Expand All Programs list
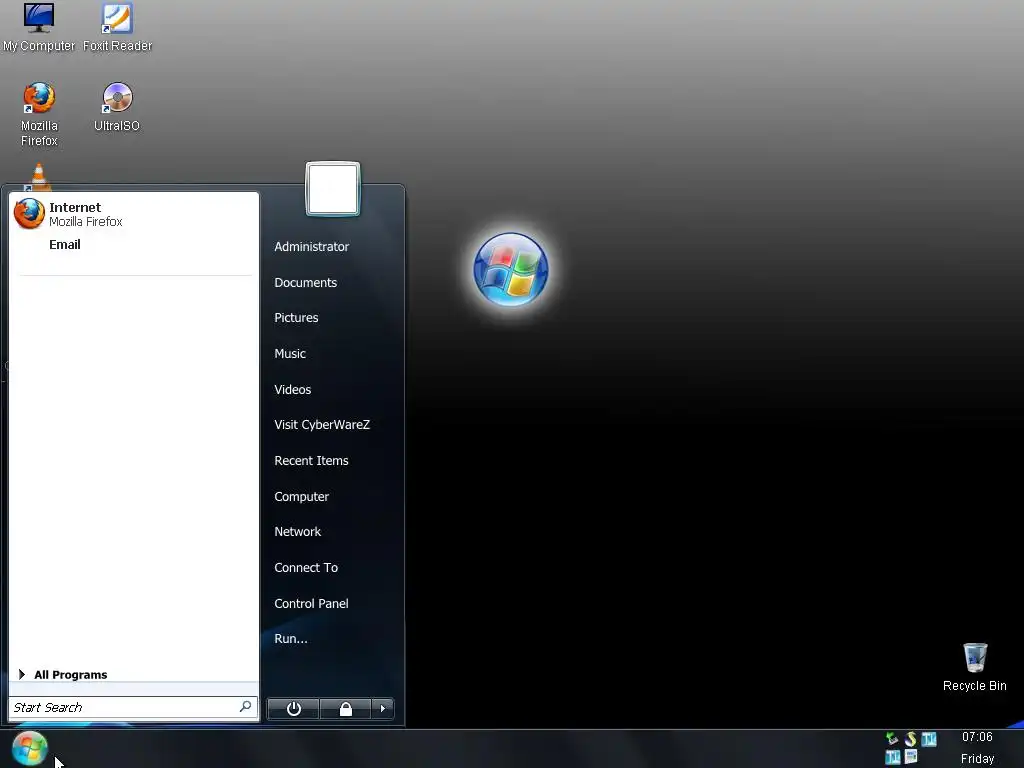 pyautogui.click(x=64, y=675)
